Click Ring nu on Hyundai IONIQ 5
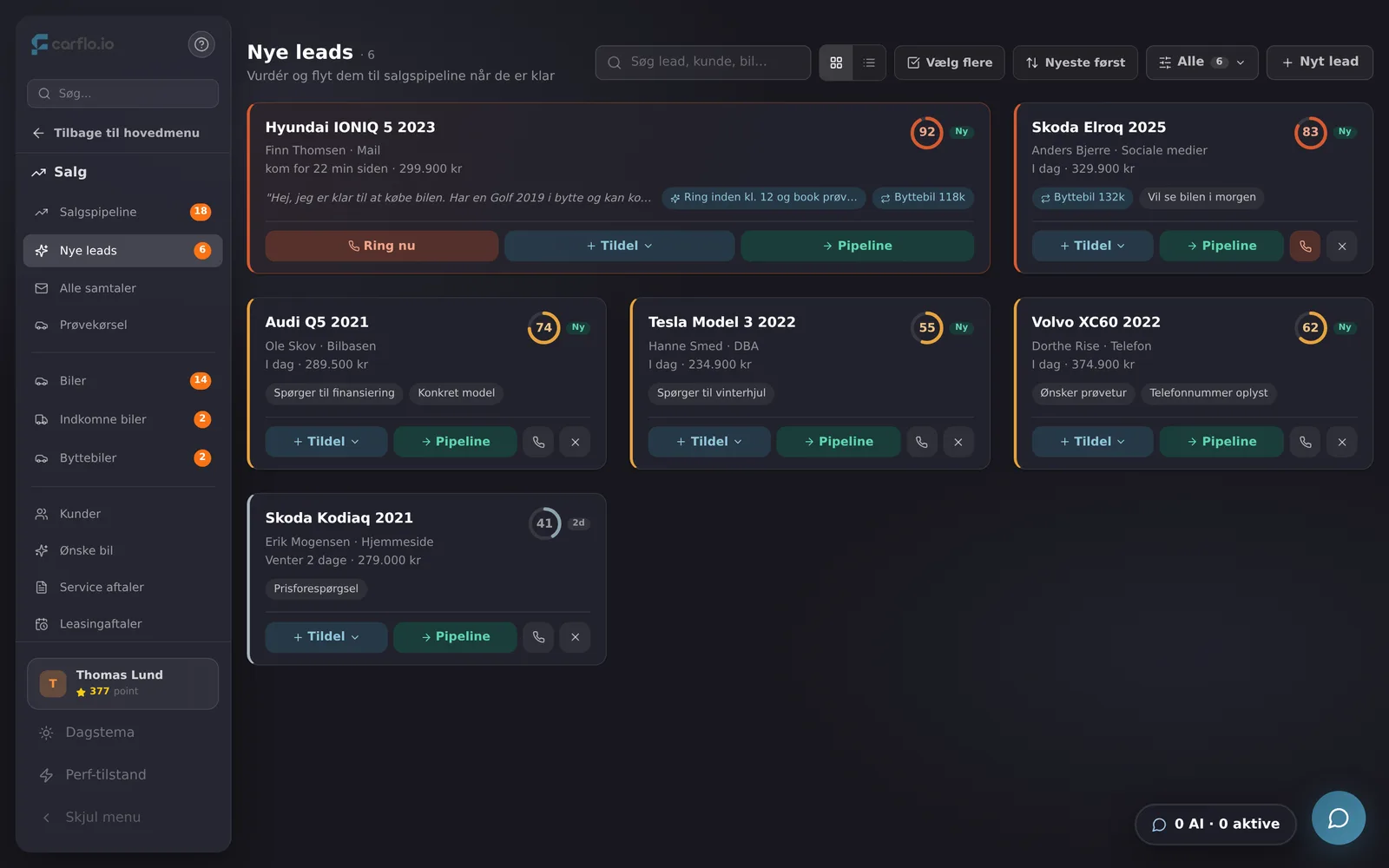 coord(382,246)
